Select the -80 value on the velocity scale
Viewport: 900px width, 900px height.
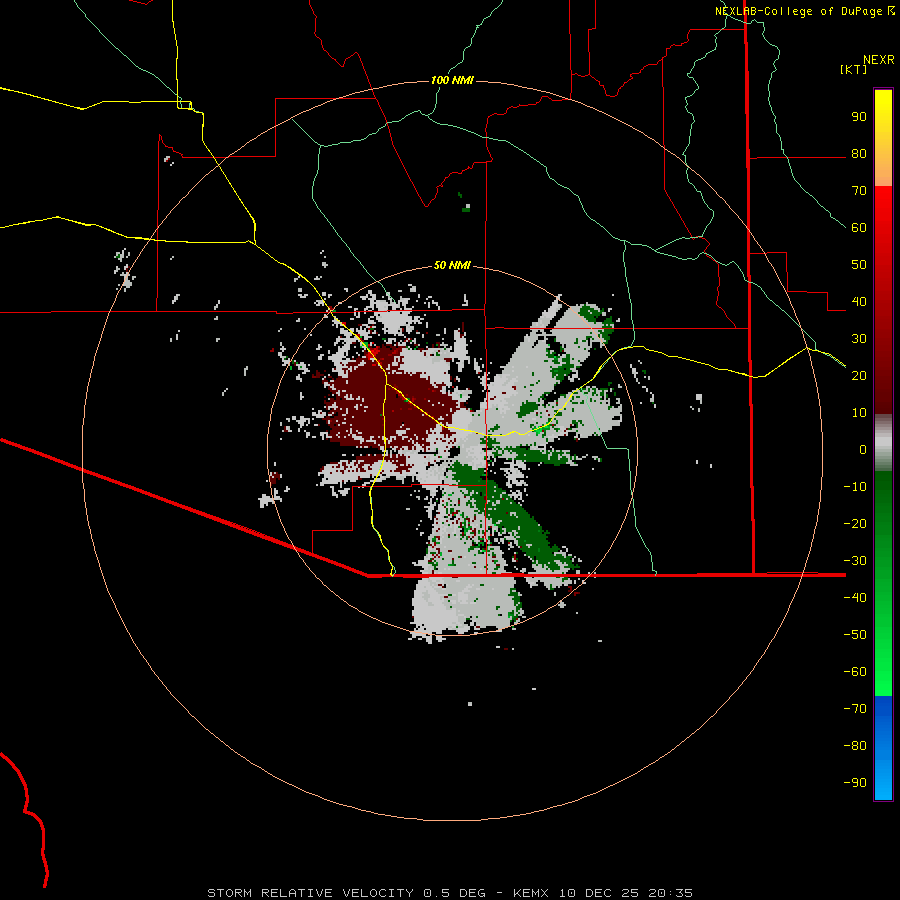855,746
